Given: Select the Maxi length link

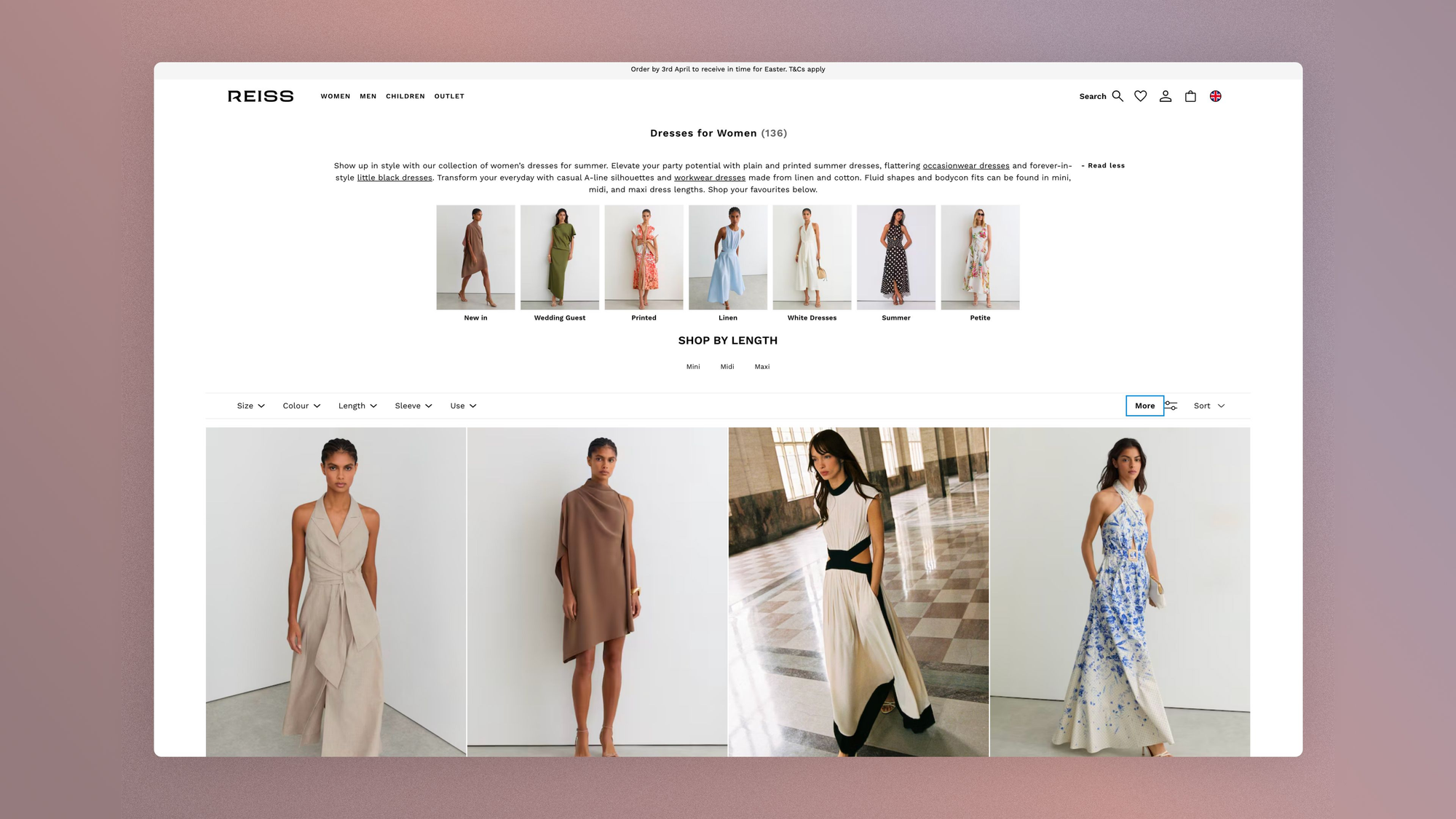Looking at the screenshot, I should [x=761, y=367].
